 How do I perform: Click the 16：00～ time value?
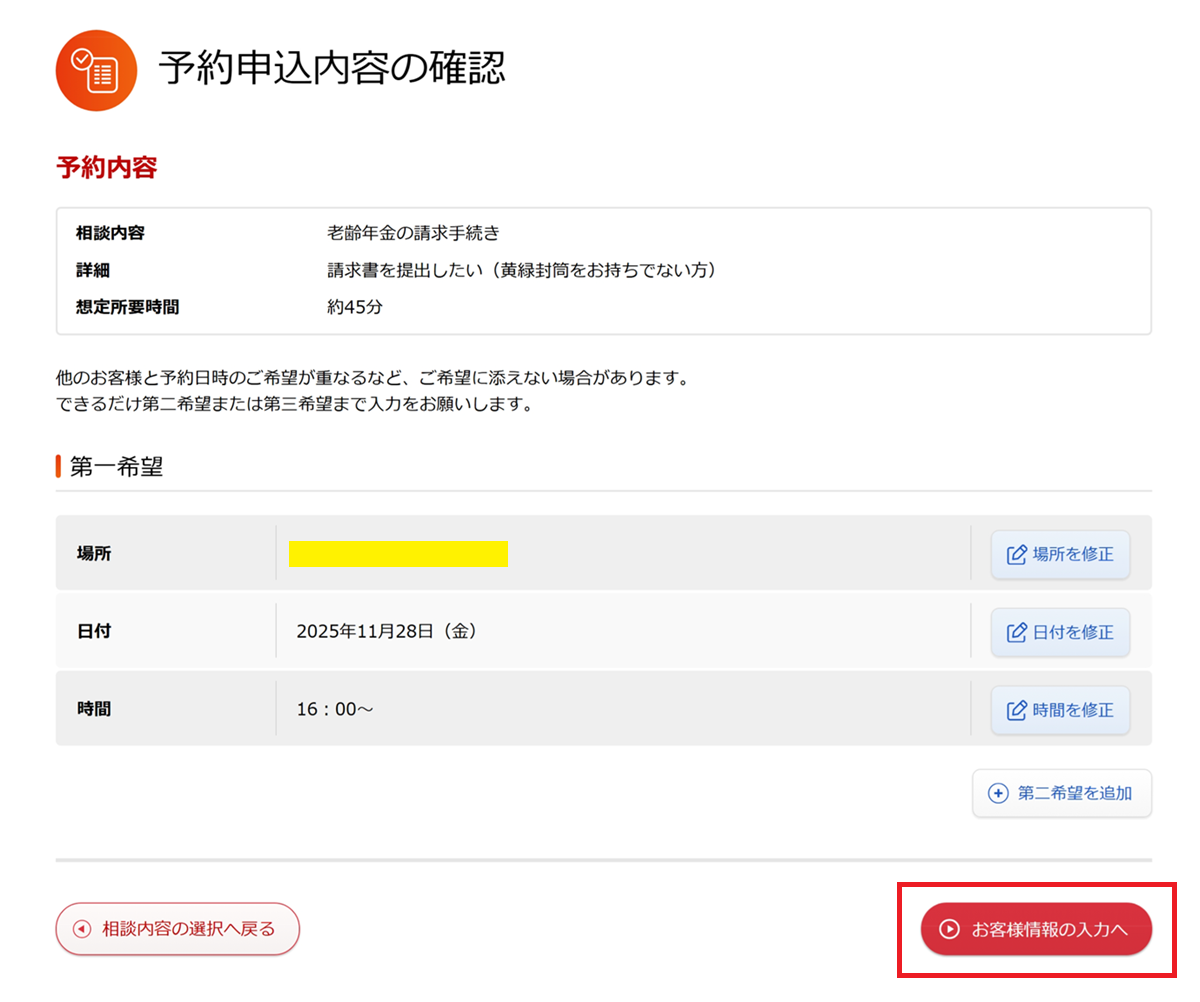coord(335,710)
